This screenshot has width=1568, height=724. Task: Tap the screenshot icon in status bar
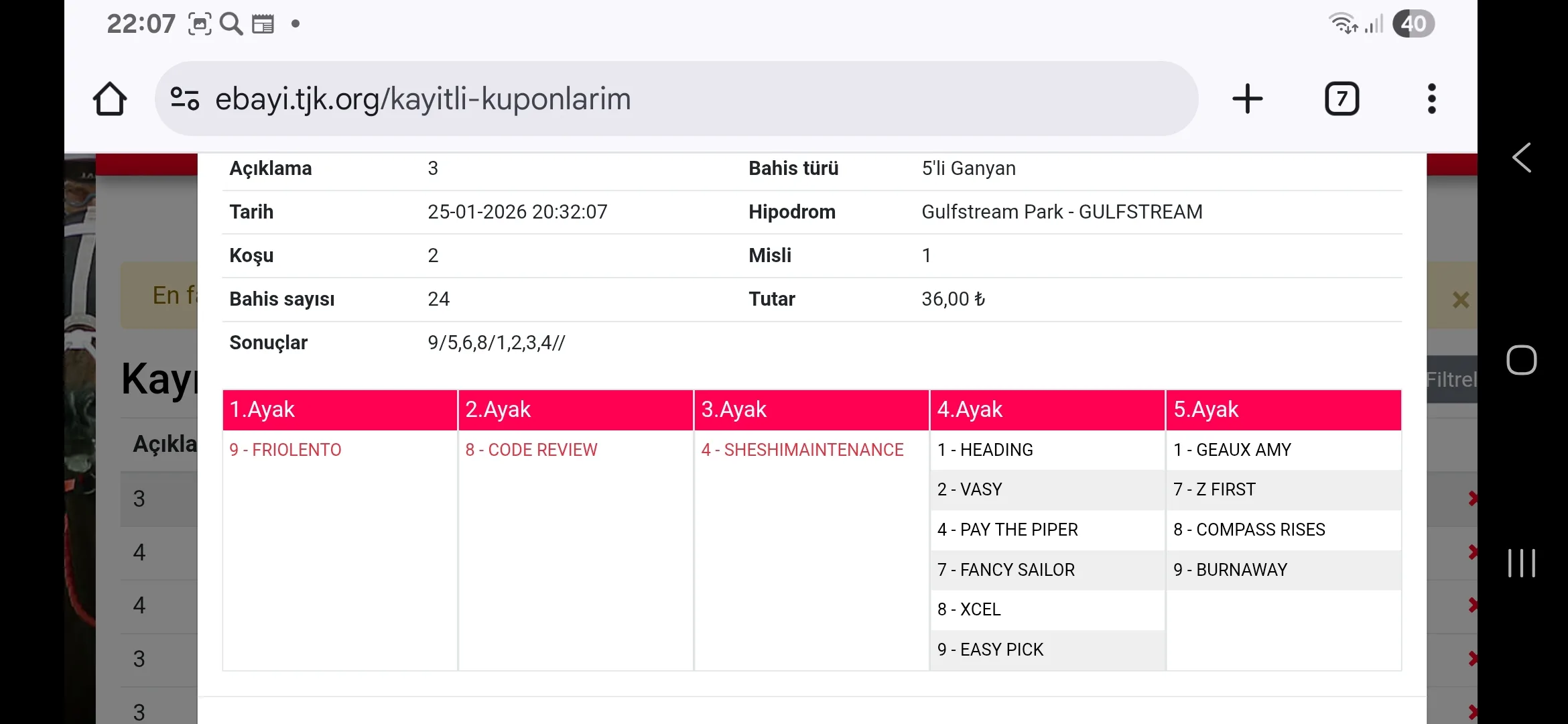coord(200,24)
